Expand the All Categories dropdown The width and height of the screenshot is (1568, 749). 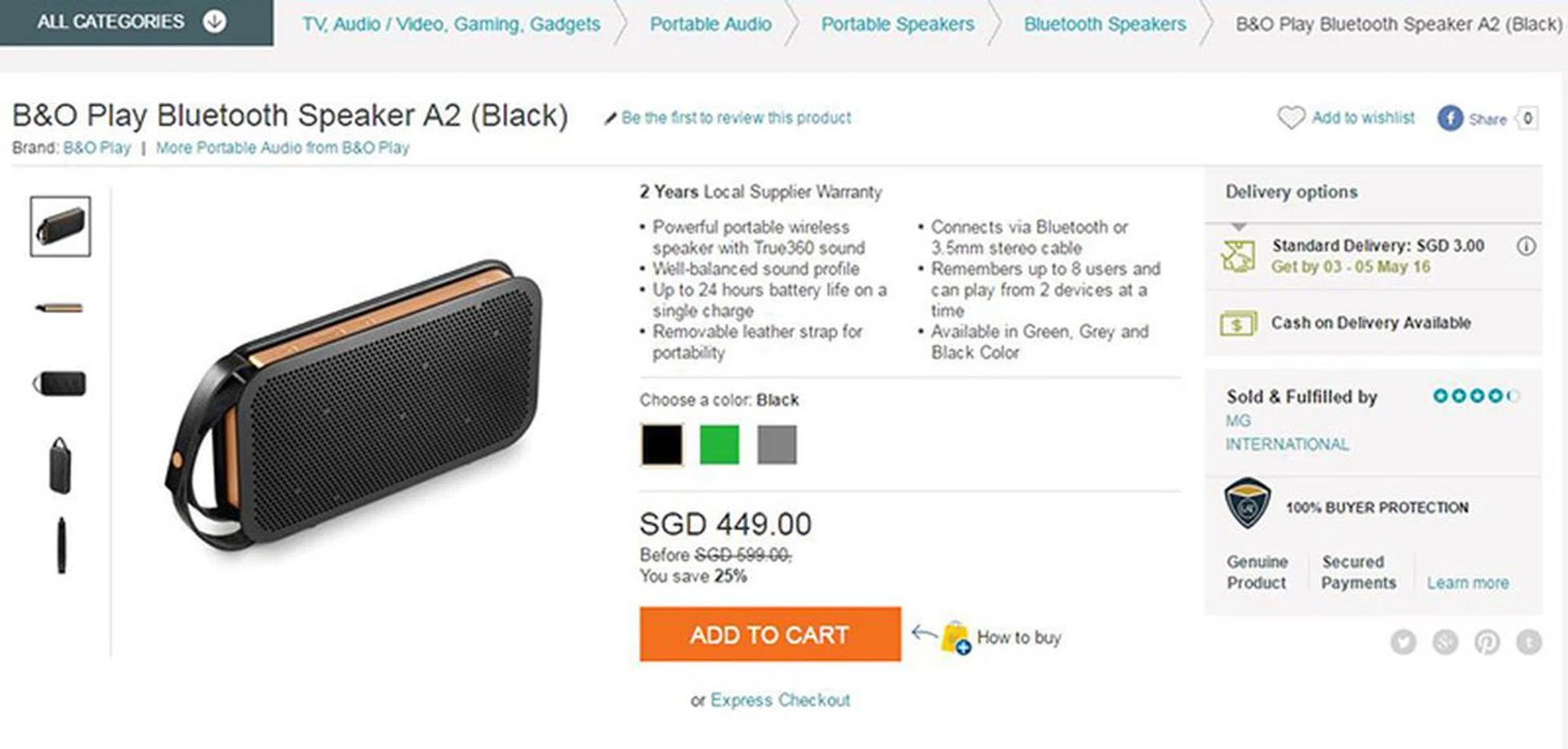pos(215,21)
